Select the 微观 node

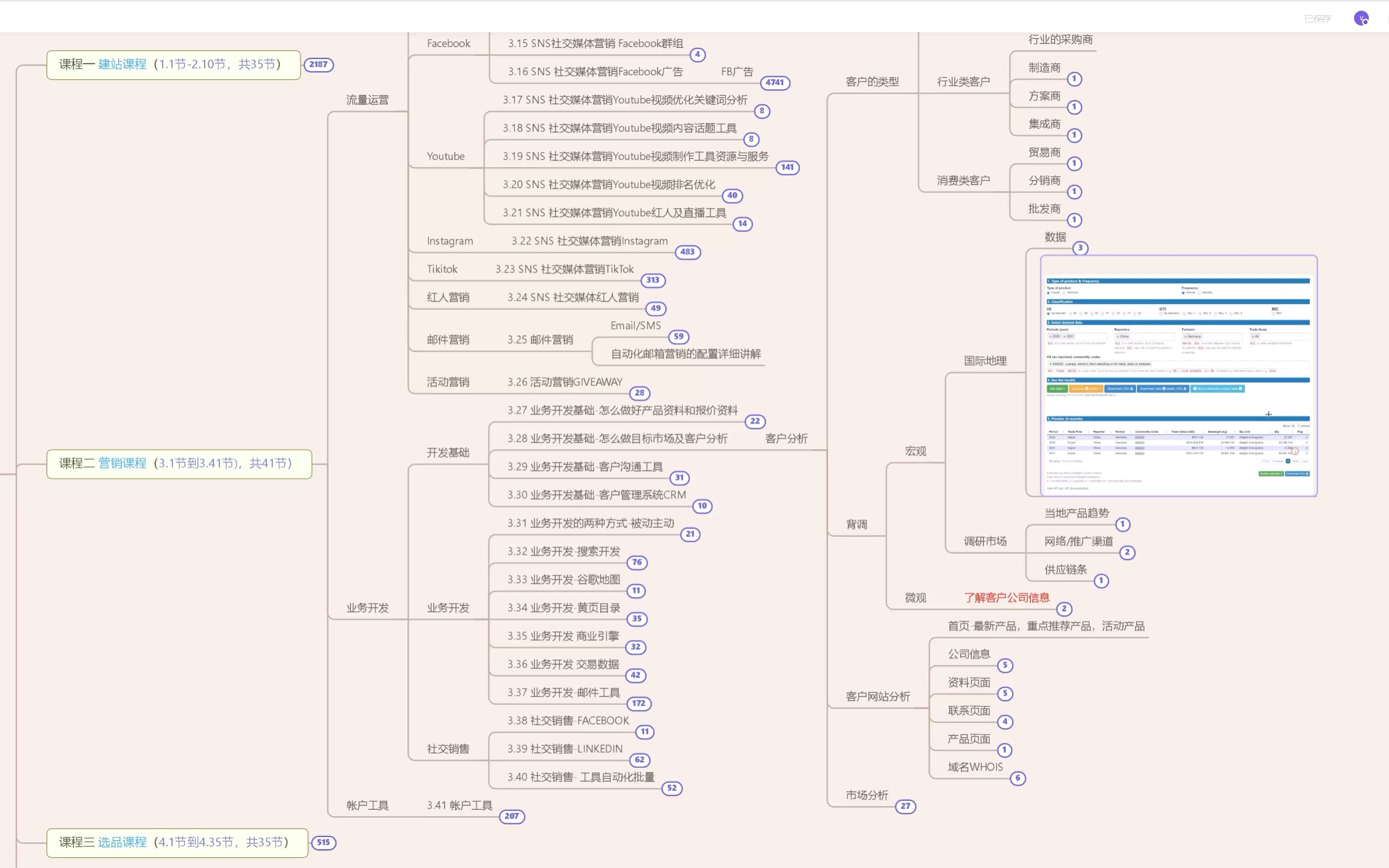click(x=916, y=598)
